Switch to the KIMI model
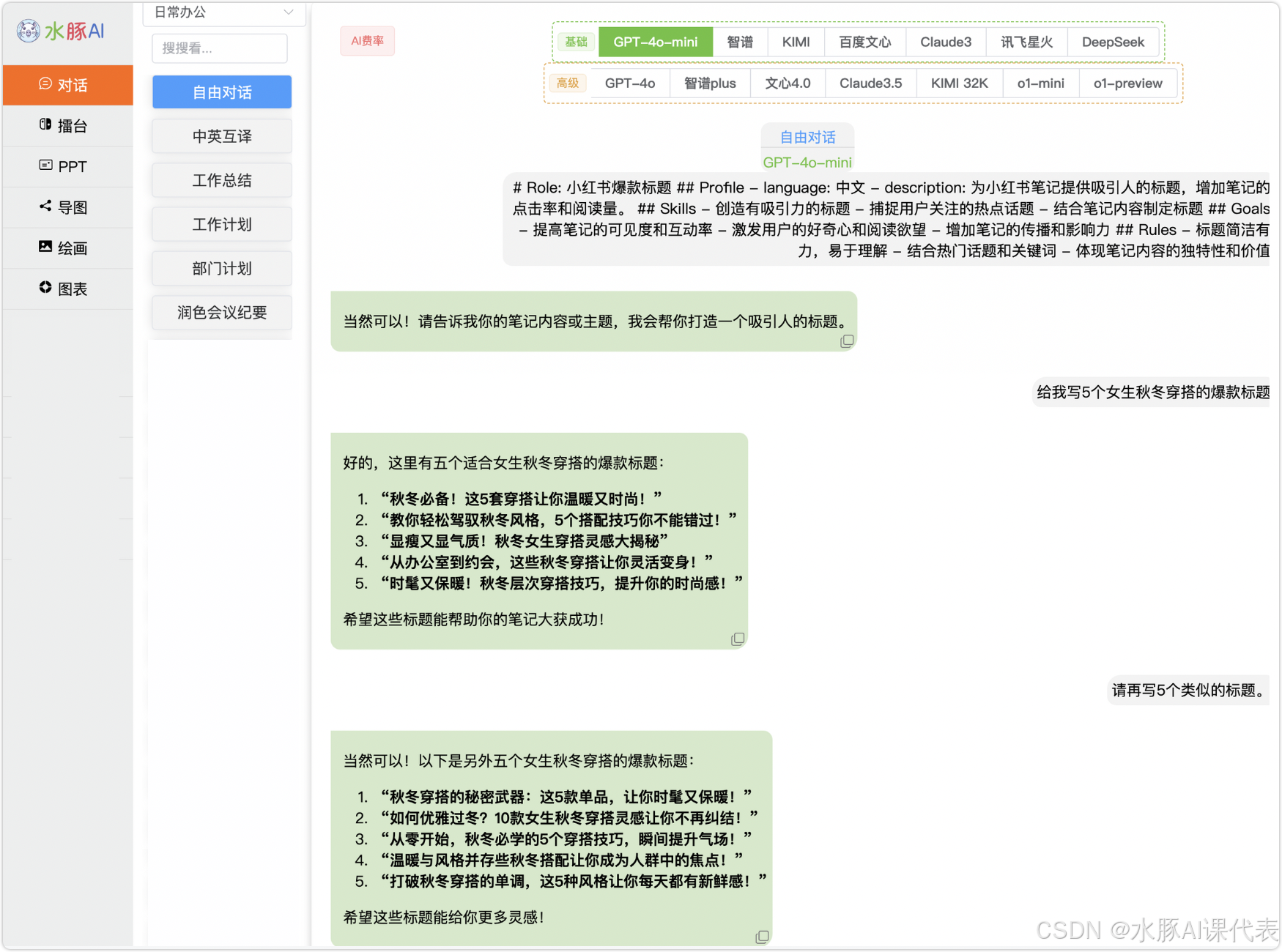 pyautogui.click(x=796, y=42)
